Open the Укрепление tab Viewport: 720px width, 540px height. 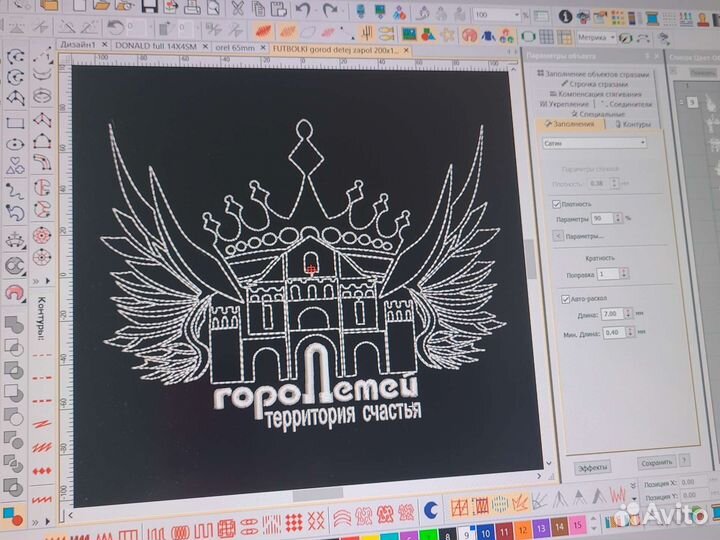564,104
